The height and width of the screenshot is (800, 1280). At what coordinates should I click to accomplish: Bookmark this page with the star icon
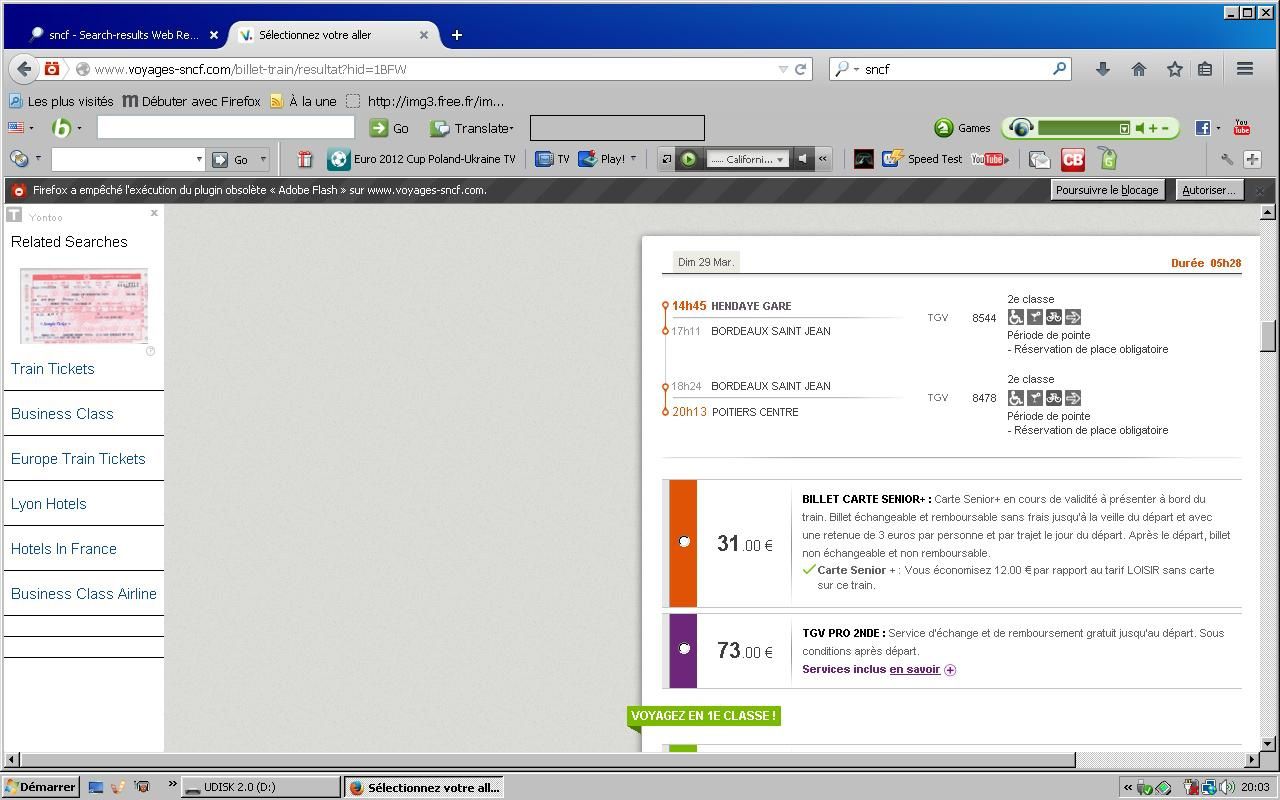(x=1174, y=69)
